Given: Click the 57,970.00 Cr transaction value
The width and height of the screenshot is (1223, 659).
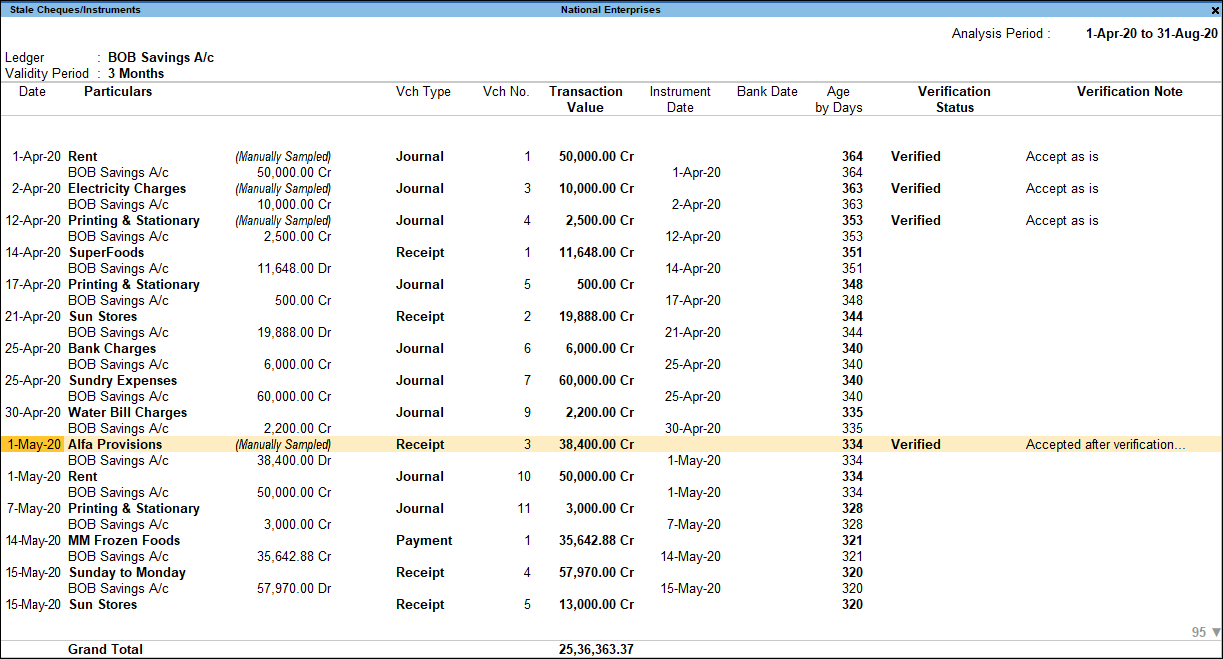Looking at the screenshot, I should point(596,573).
